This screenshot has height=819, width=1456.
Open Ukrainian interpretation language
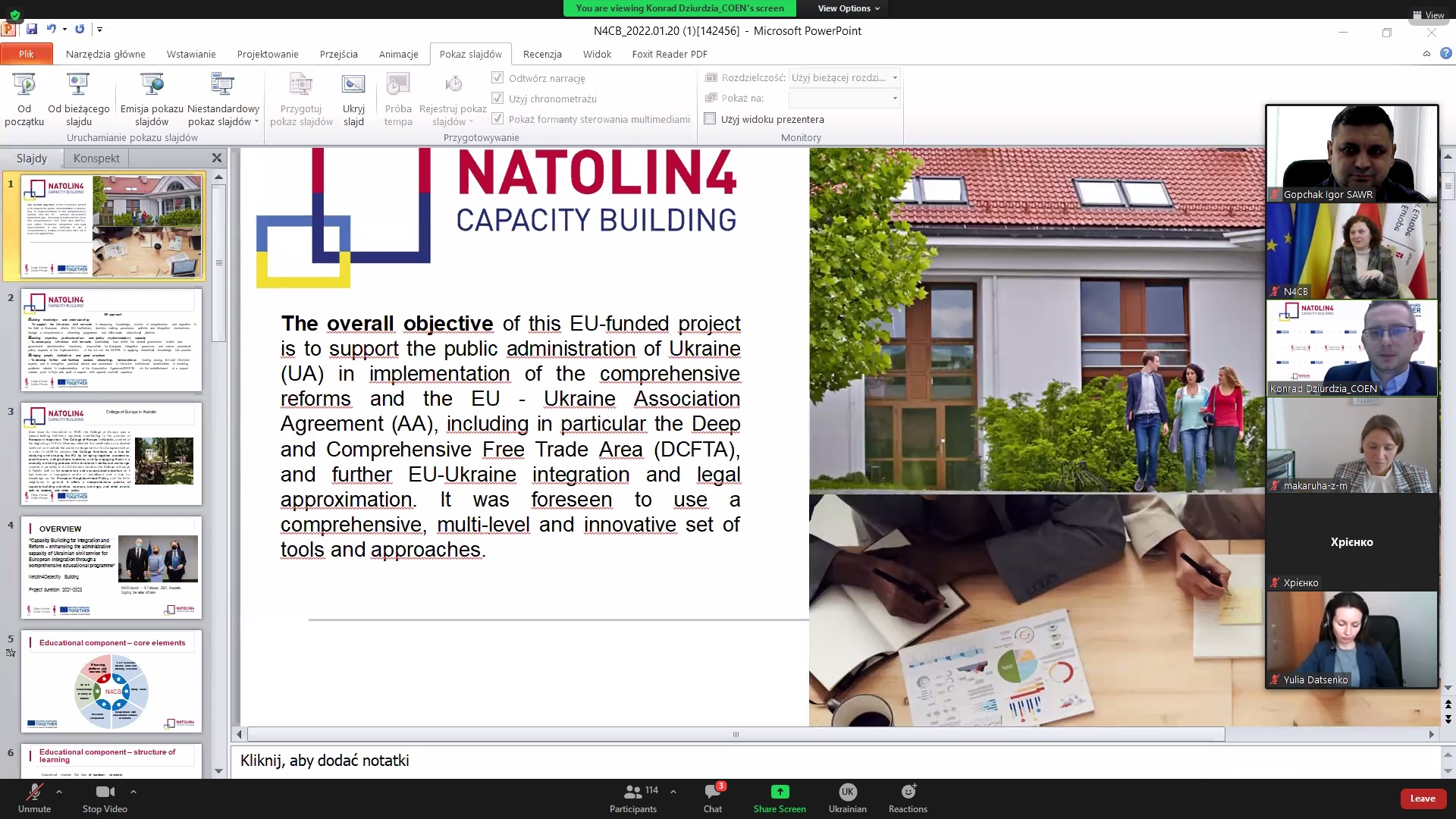pos(847,798)
